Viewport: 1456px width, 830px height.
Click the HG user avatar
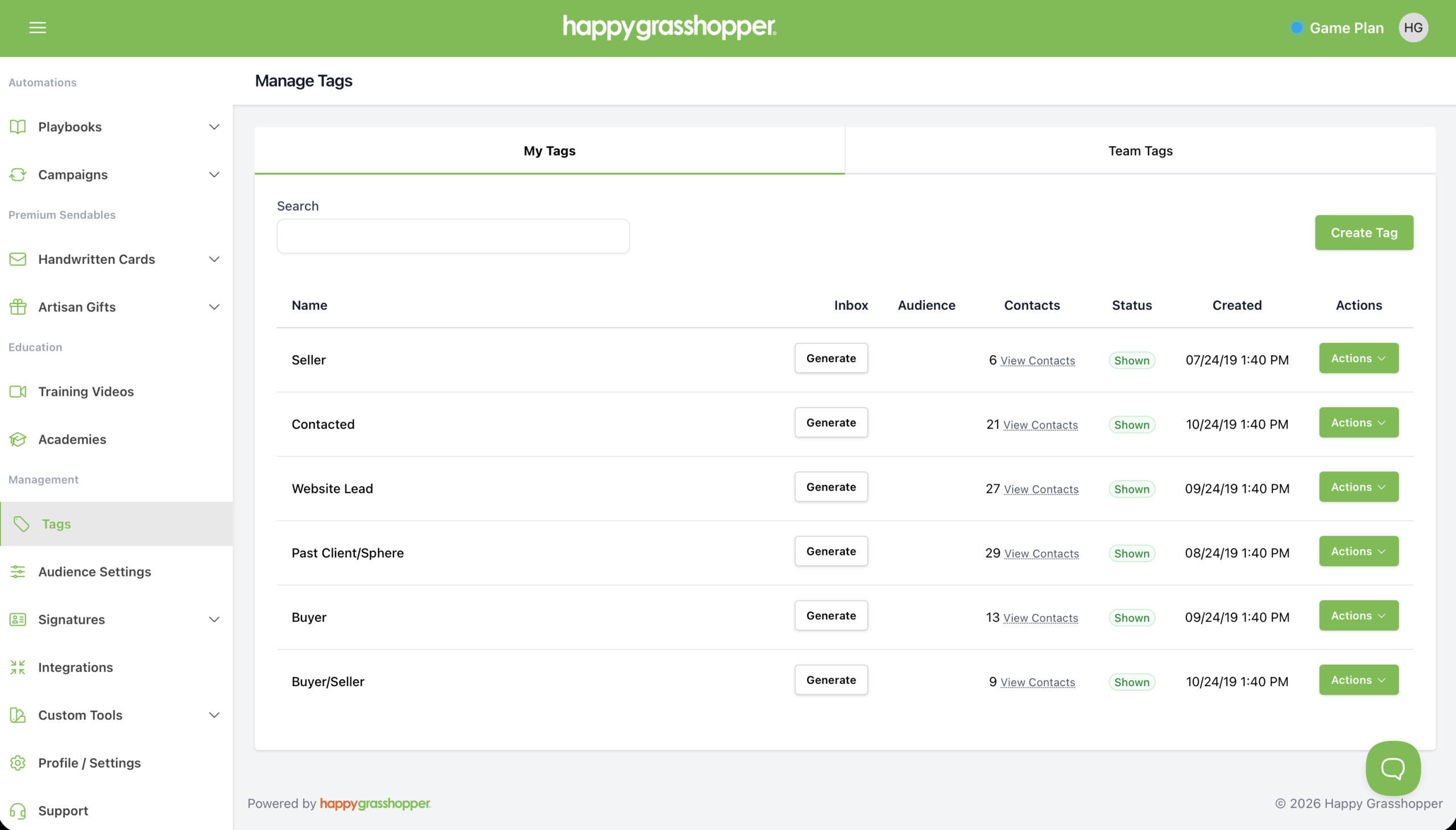click(x=1413, y=27)
